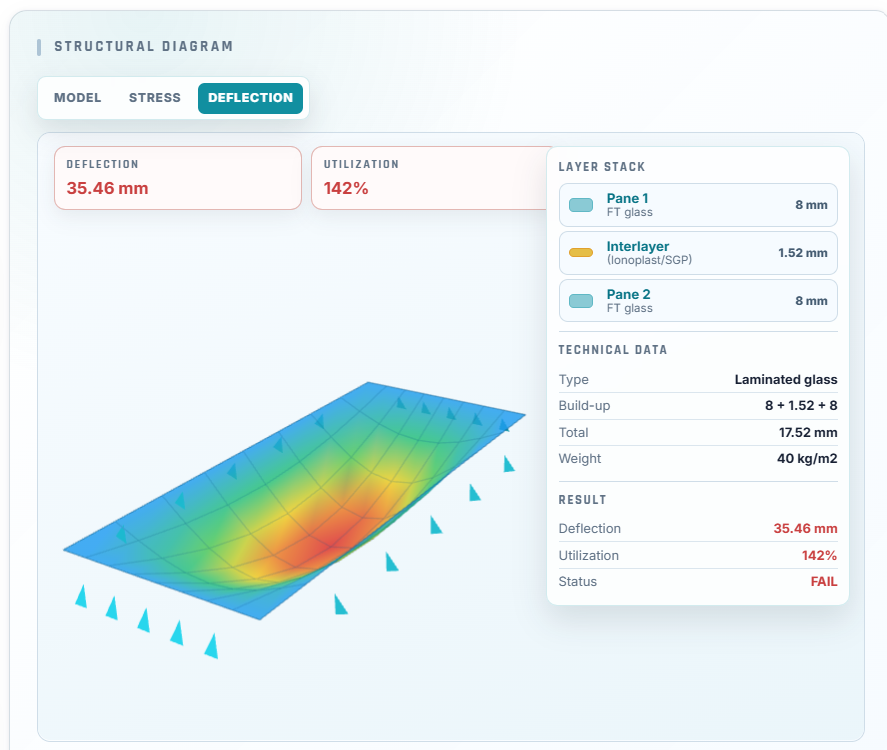Click the LAYER STACK heading
The height and width of the screenshot is (750, 887).
pyautogui.click(x=602, y=167)
